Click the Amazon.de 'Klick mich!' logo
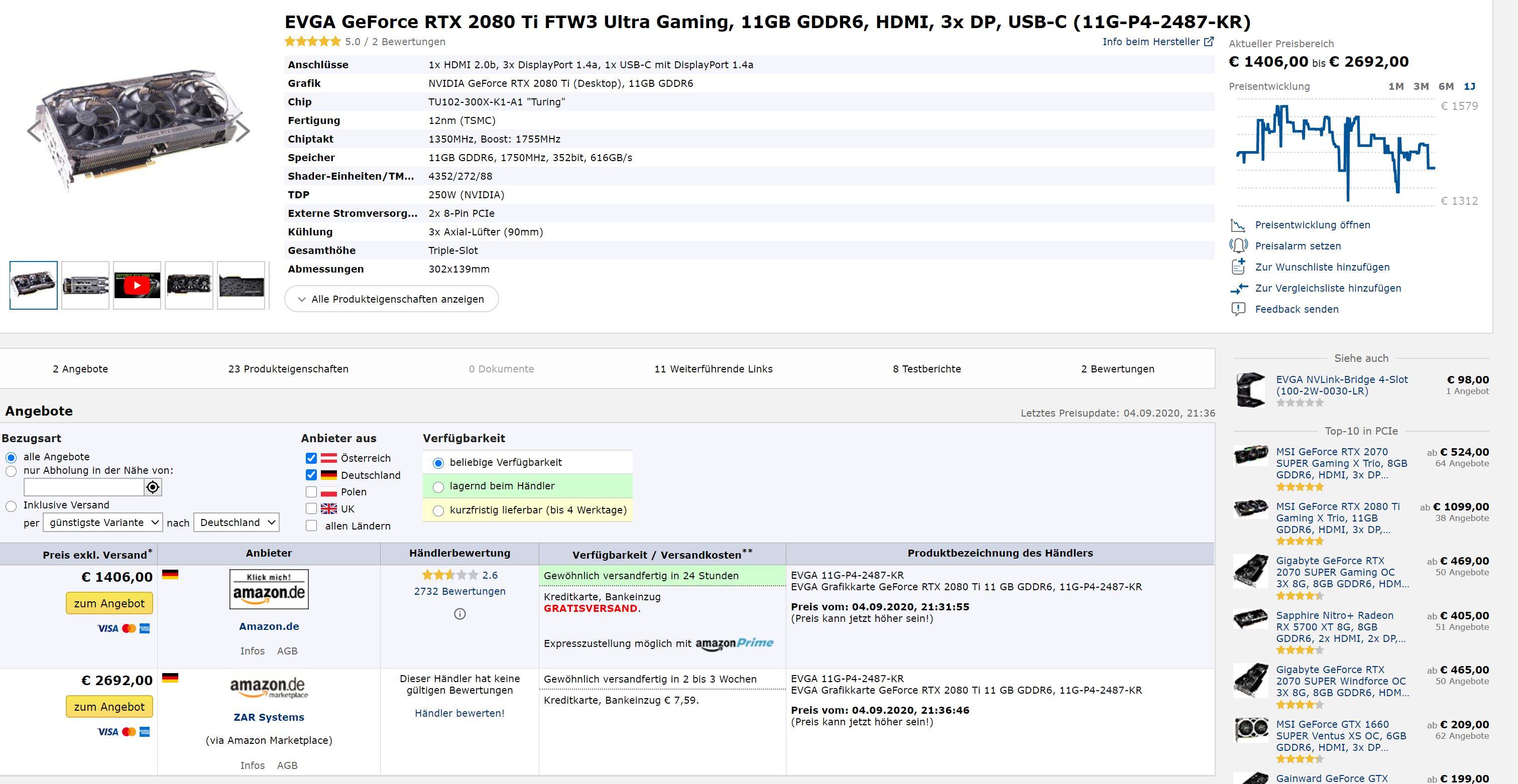The width and height of the screenshot is (1518, 784). point(269,589)
